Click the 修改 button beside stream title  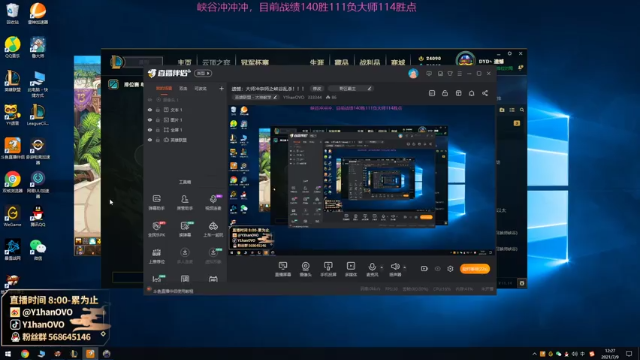317,89
